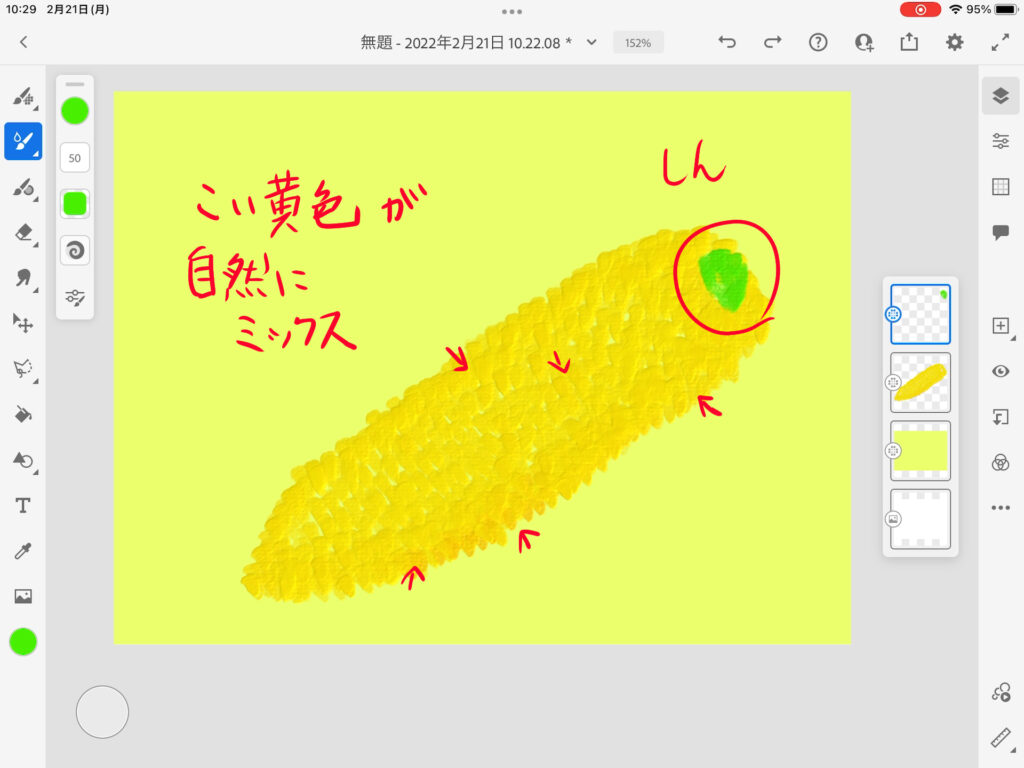Open the app settings gear menu
Image resolution: width=1024 pixels, height=768 pixels.
955,42
